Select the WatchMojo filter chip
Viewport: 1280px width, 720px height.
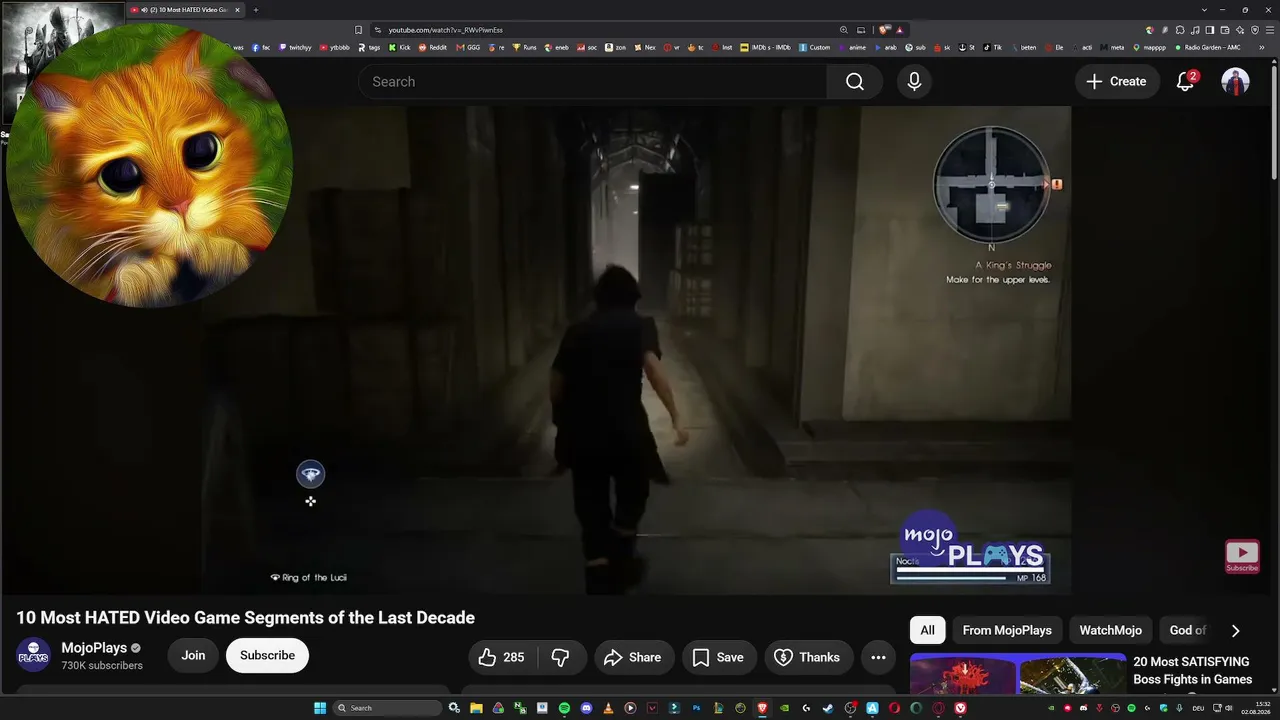[1110, 630]
